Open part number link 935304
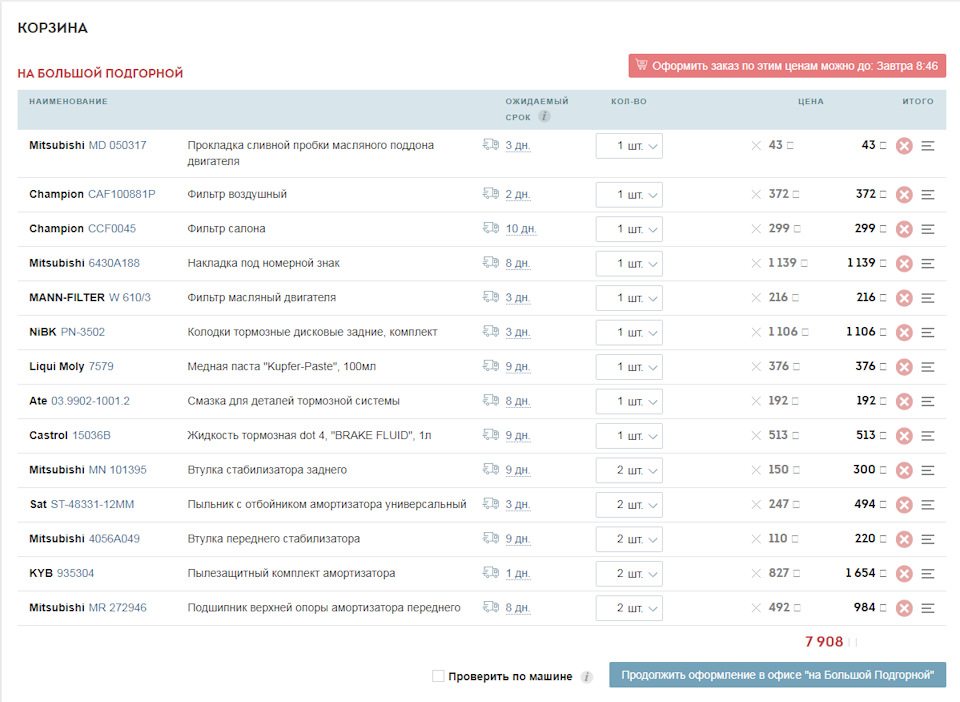This screenshot has height=702, width=960. point(75,573)
